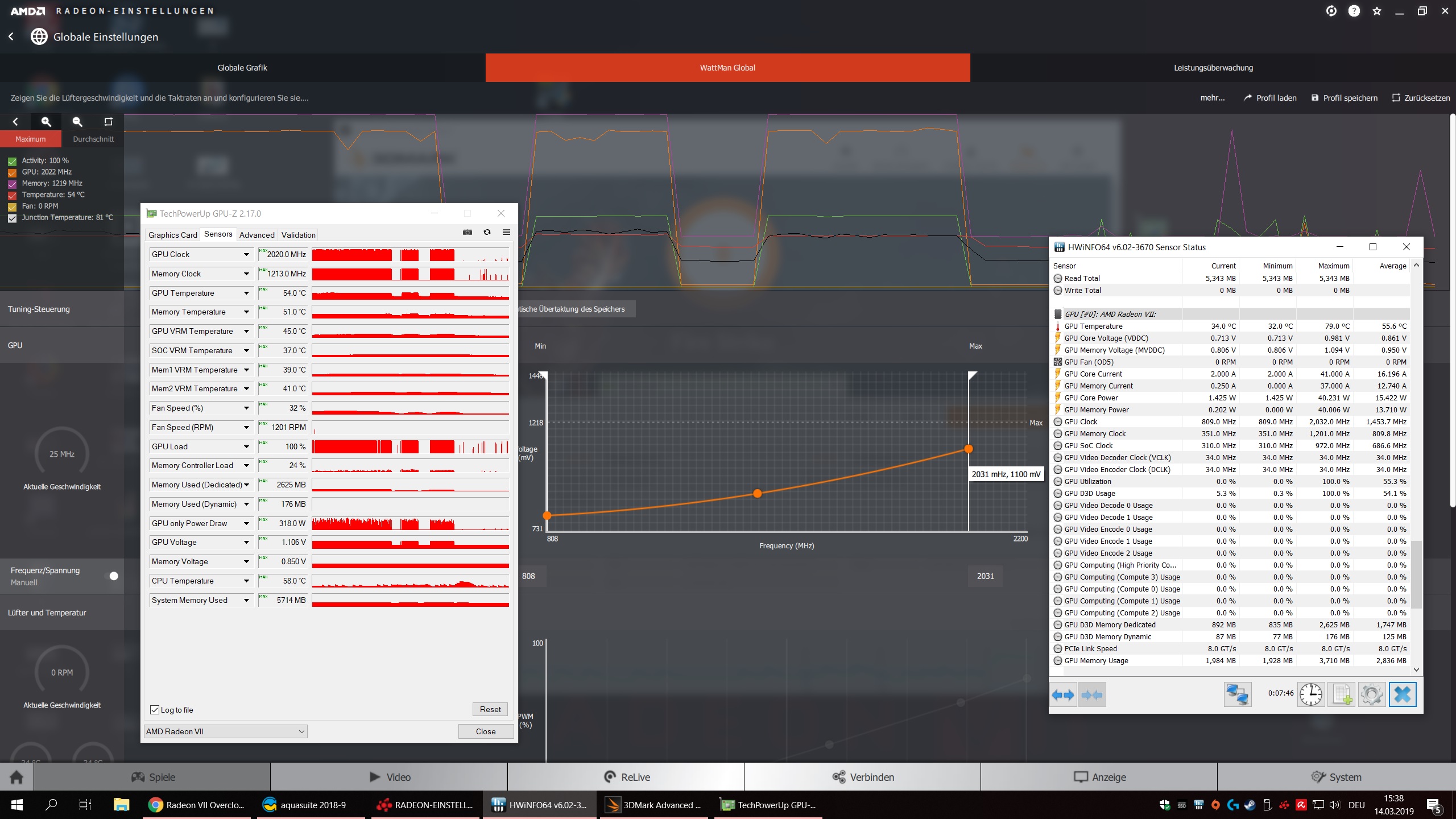Image resolution: width=1456 pixels, height=819 pixels.
Task: Open the Fan Speed (RPM) sensor dropdown
Action: coord(246,427)
